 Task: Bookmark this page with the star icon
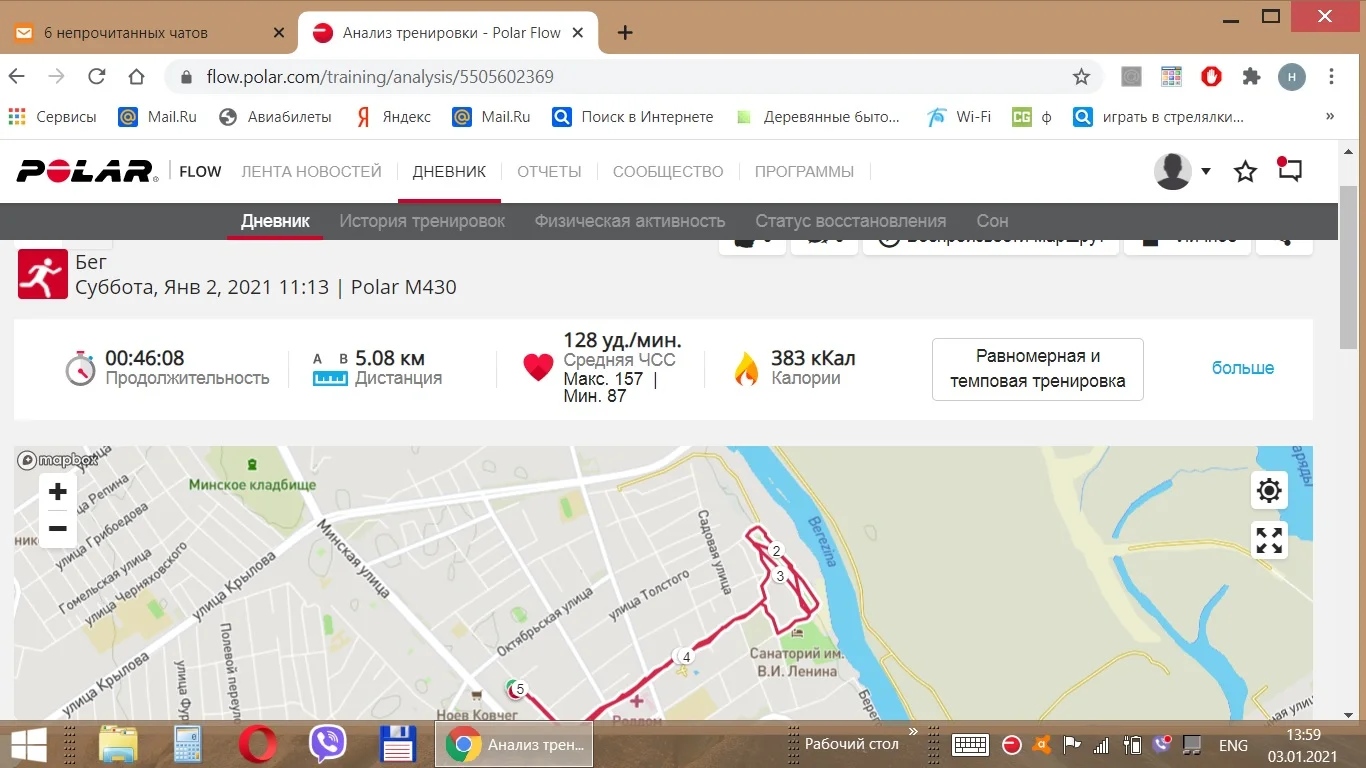1081,77
